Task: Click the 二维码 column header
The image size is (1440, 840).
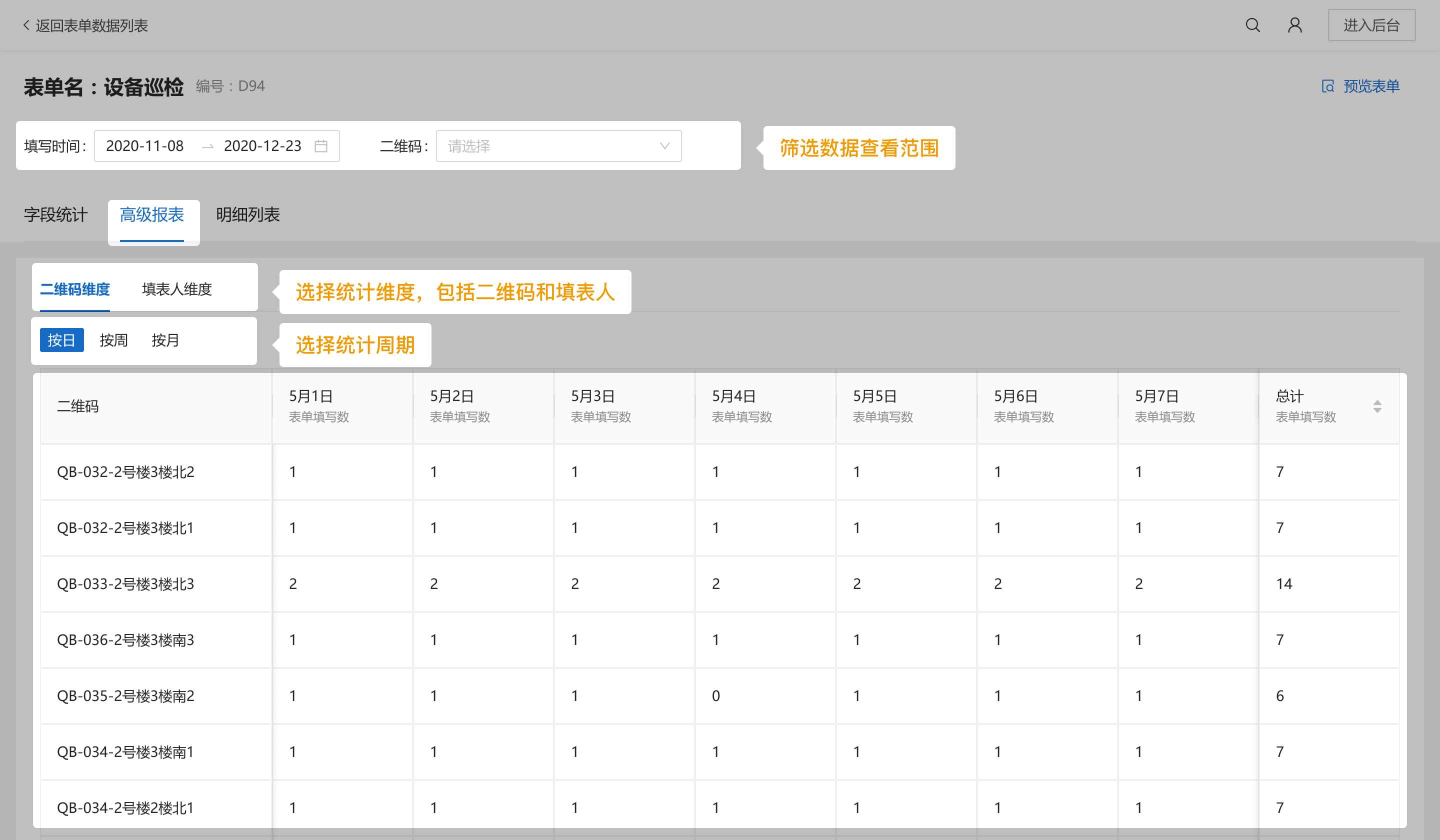Action: point(156,406)
